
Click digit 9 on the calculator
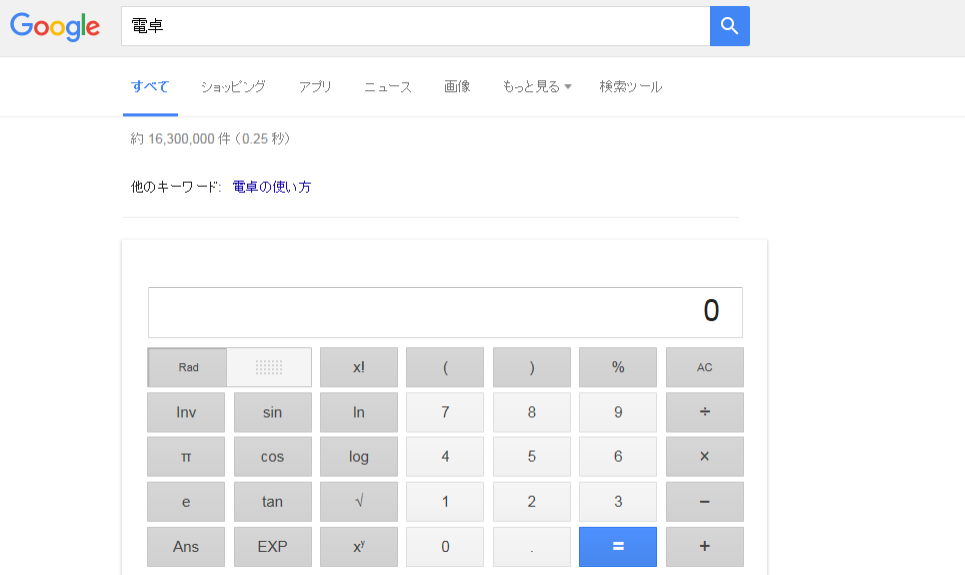click(618, 412)
